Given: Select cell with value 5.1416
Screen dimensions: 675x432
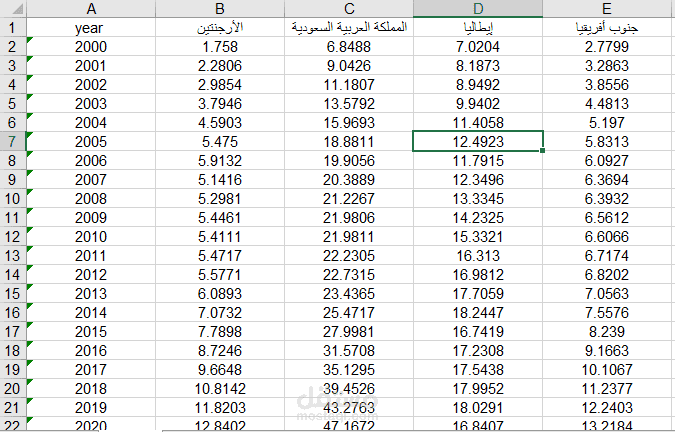Looking at the screenshot, I should click(220, 179).
